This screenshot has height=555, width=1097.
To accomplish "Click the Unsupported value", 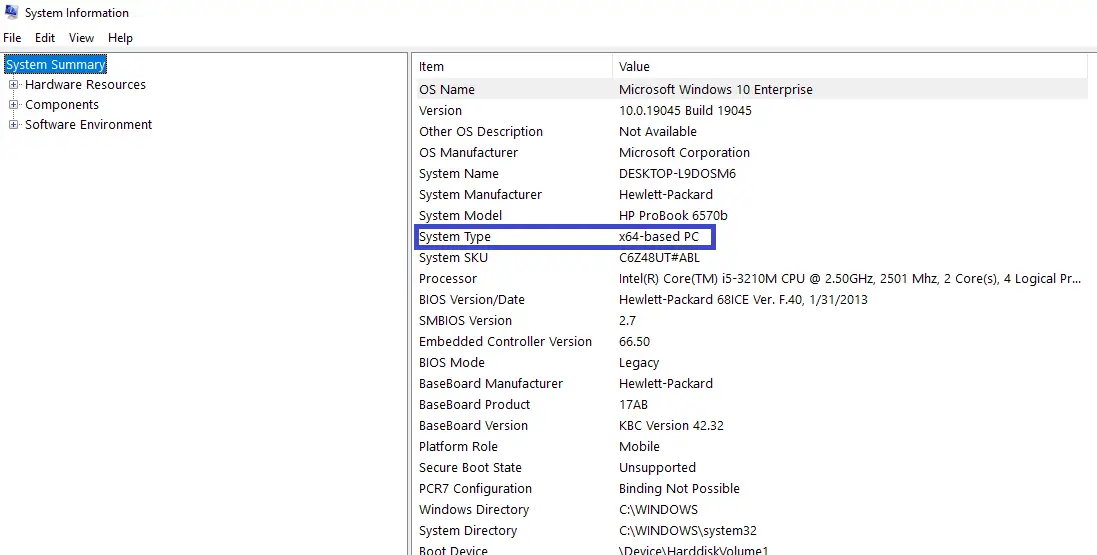I will [657, 468].
